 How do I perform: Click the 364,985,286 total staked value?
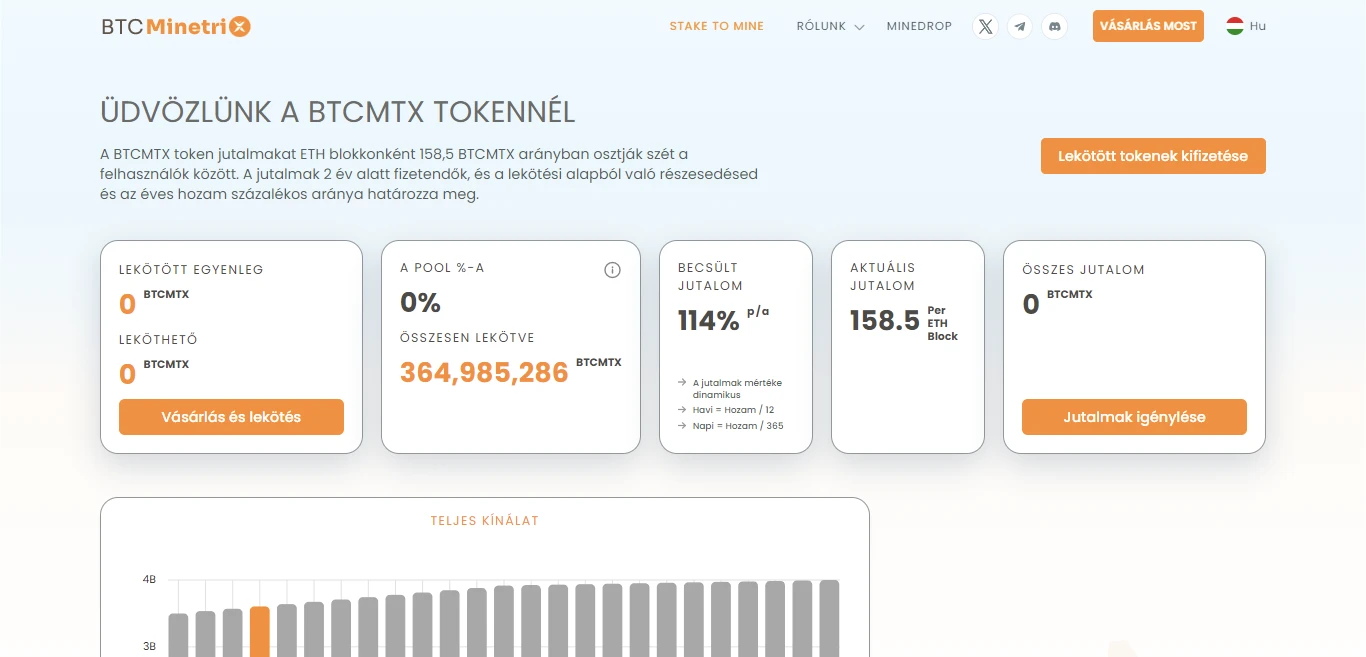click(x=484, y=372)
